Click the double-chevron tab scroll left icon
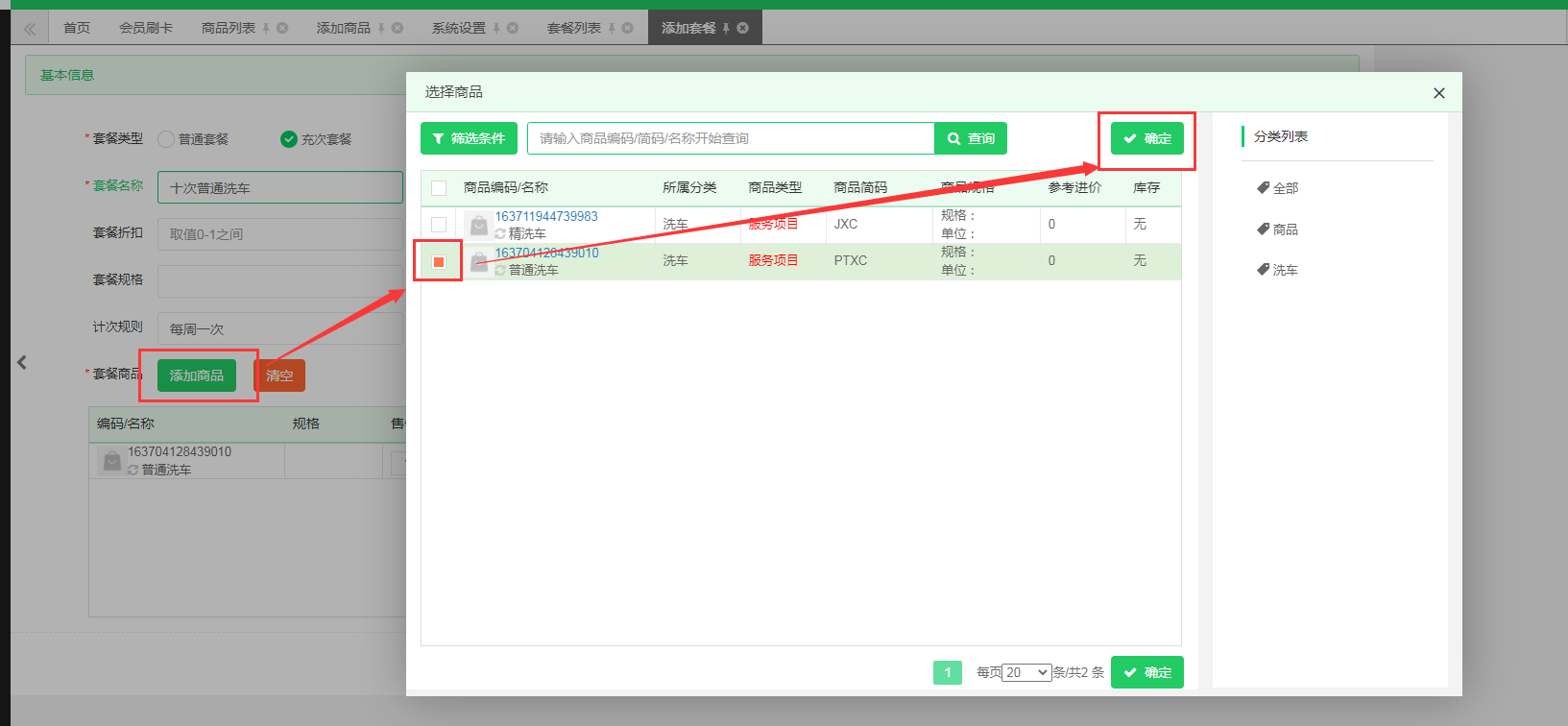The image size is (1568, 726). click(30, 29)
